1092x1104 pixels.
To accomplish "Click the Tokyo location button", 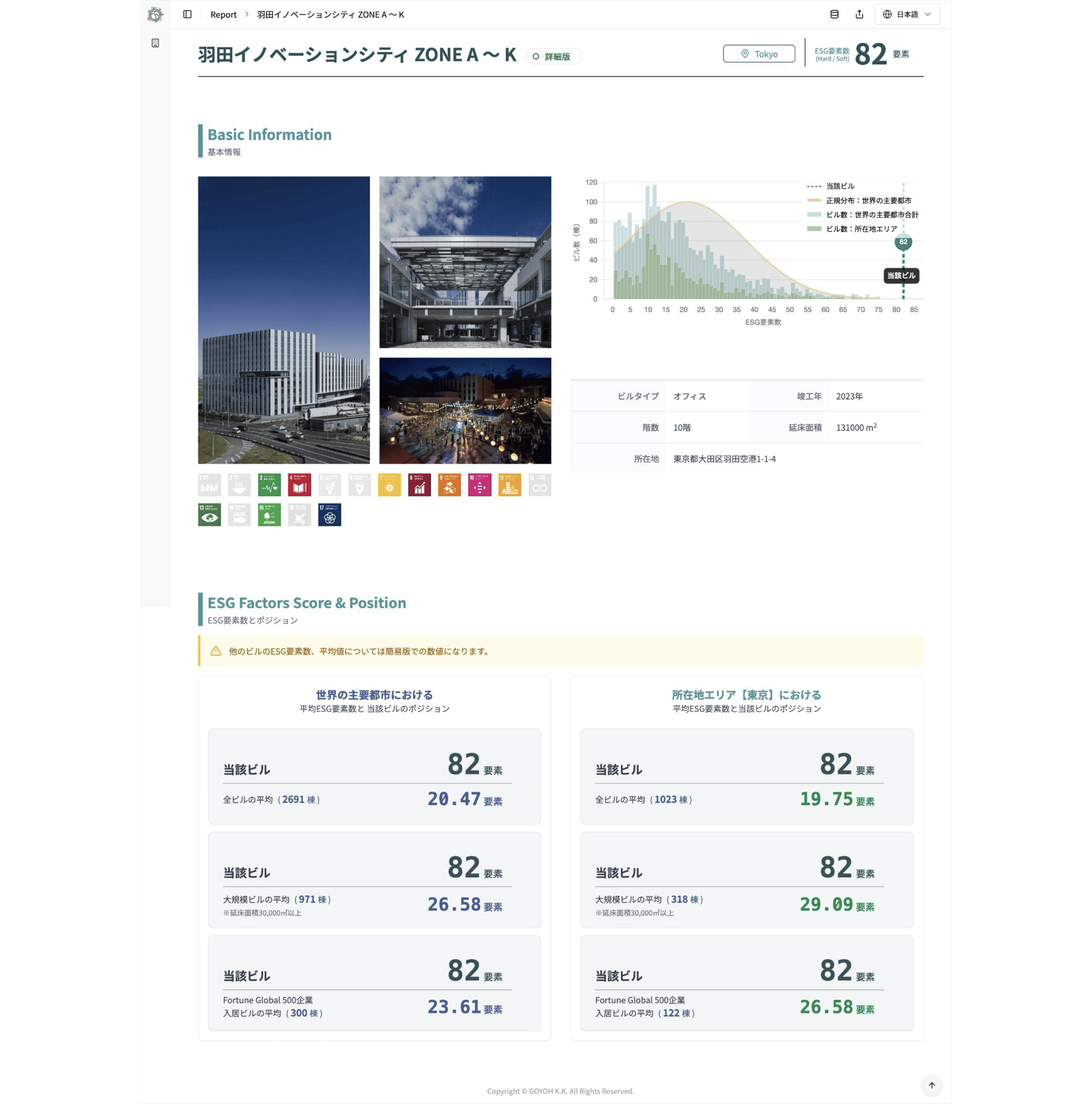I will pyautogui.click(x=759, y=54).
